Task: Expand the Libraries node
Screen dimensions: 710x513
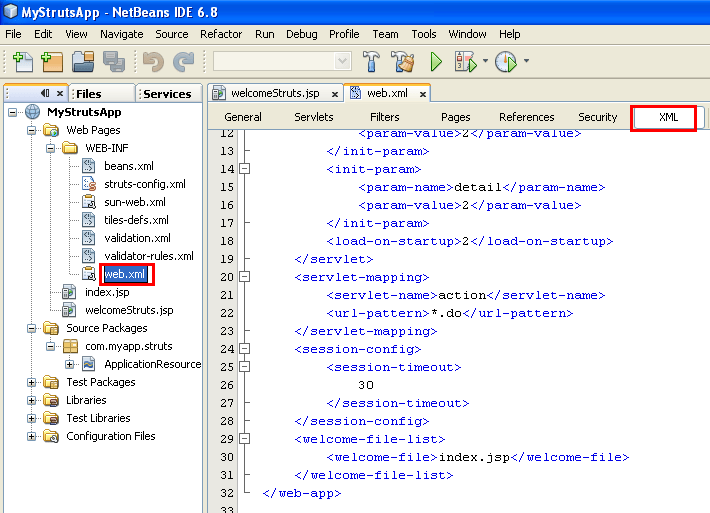Action: (31, 400)
